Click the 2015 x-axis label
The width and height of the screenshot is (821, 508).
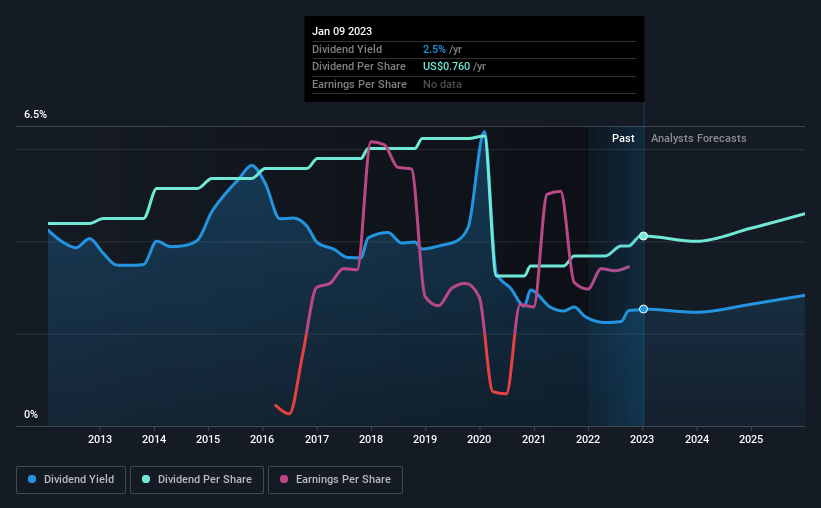(x=208, y=439)
